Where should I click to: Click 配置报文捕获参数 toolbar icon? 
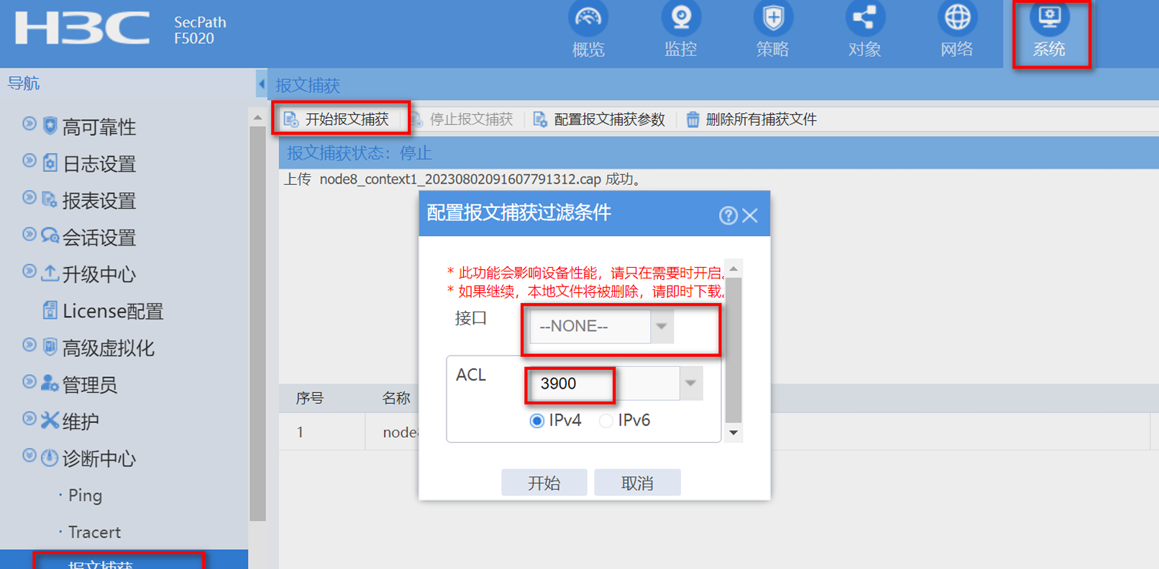(540, 120)
